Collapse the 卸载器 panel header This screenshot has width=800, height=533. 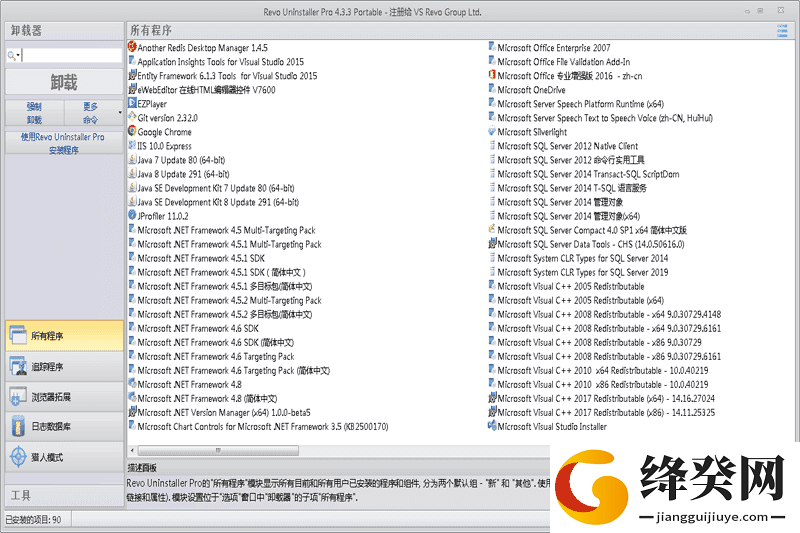coord(64,31)
